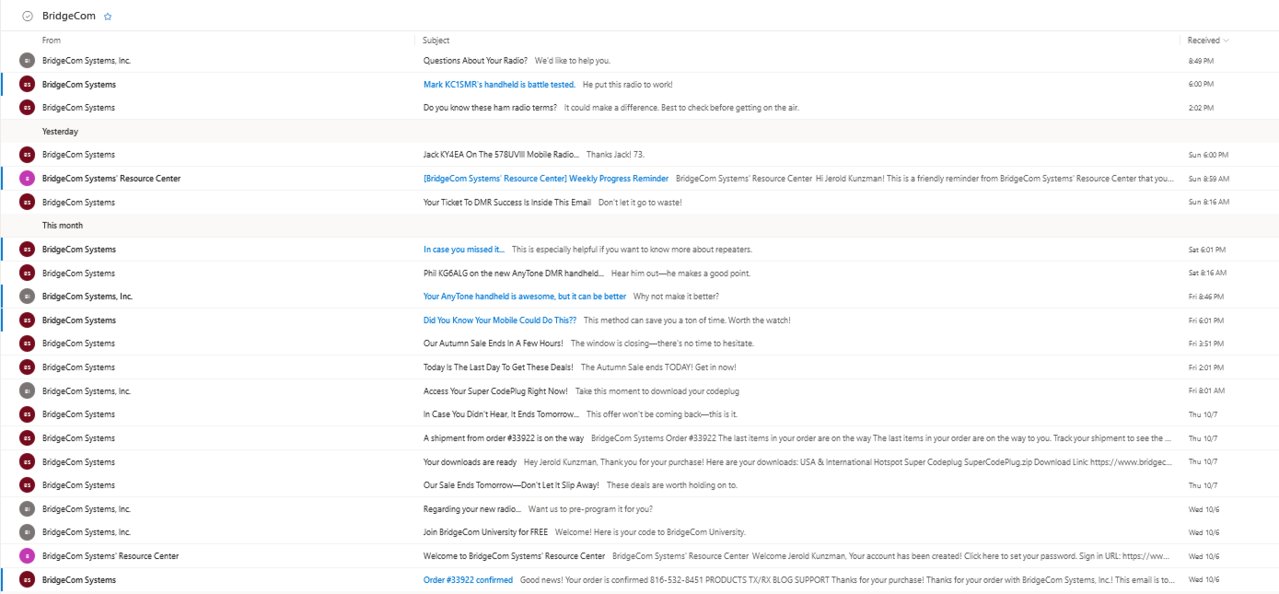Open 'Your AnyTone handheld is awesome, but it can be better'
The image size is (1279, 594).
pyautogui.click(x=524, y=297)
